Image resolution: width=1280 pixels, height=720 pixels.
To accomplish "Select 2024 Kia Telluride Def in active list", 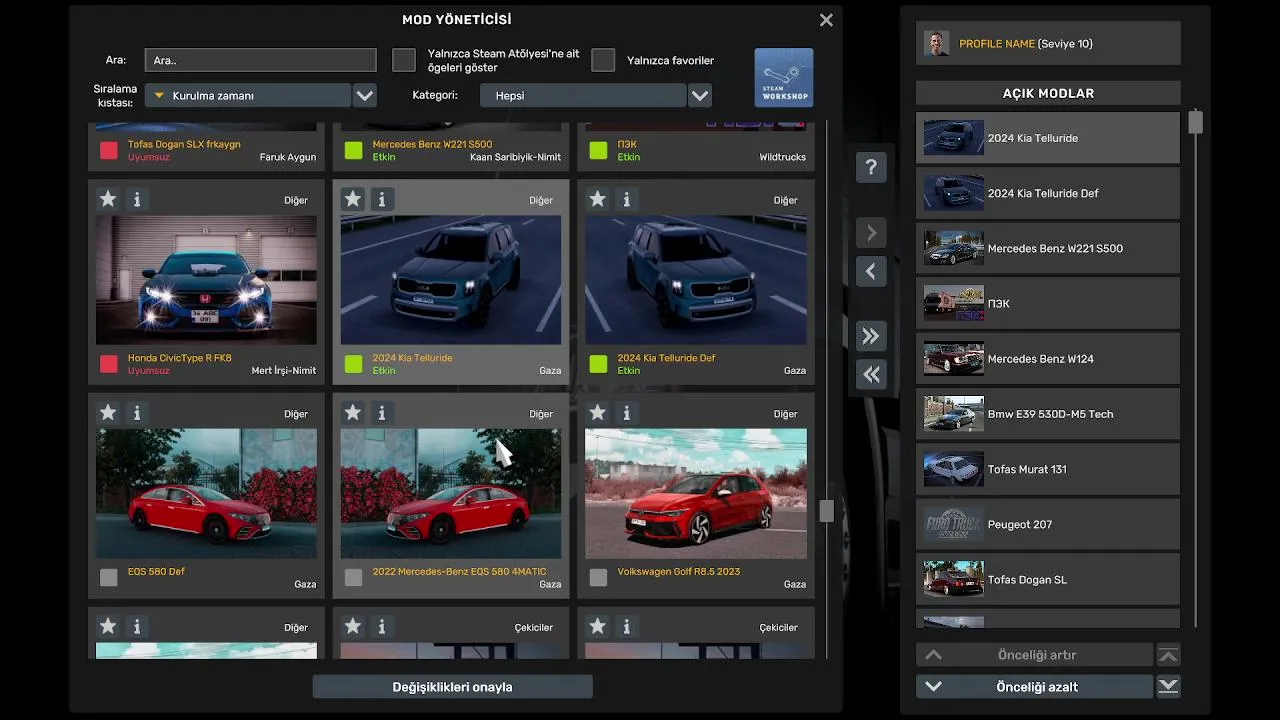I will click(1048, 193).
